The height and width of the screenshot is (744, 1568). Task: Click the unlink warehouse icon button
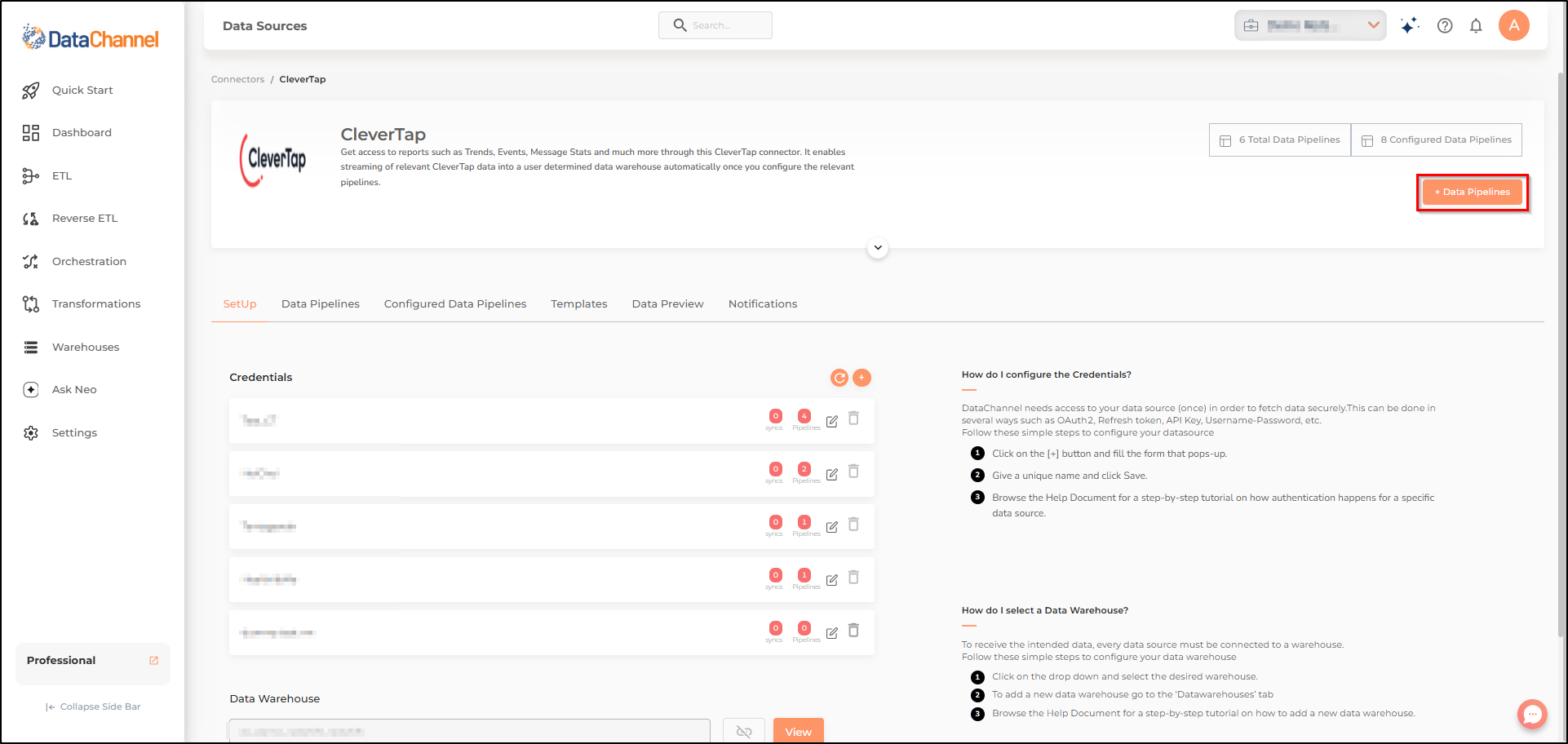(744, 731)
